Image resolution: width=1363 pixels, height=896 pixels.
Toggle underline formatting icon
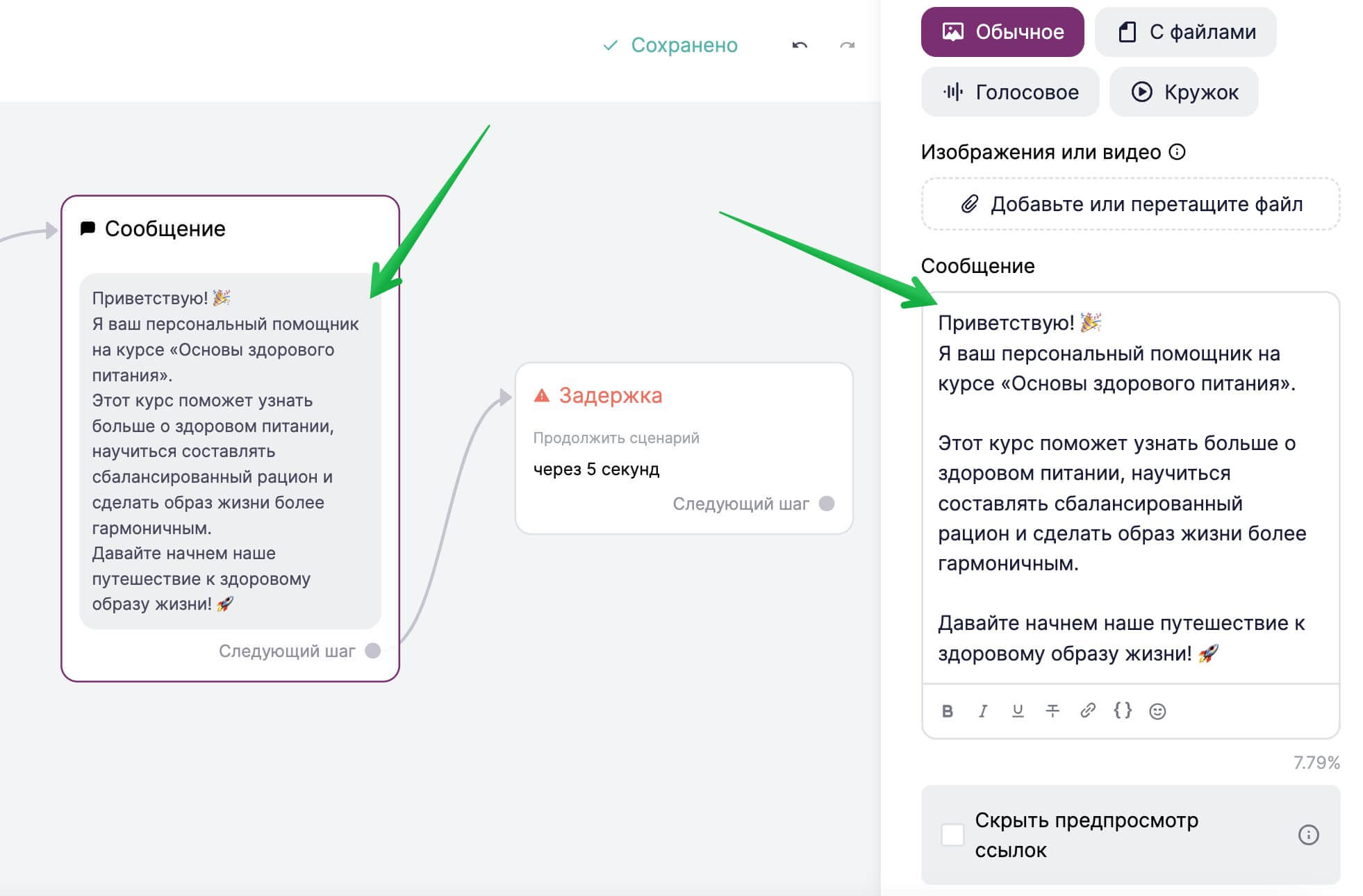click(1018, 711)
